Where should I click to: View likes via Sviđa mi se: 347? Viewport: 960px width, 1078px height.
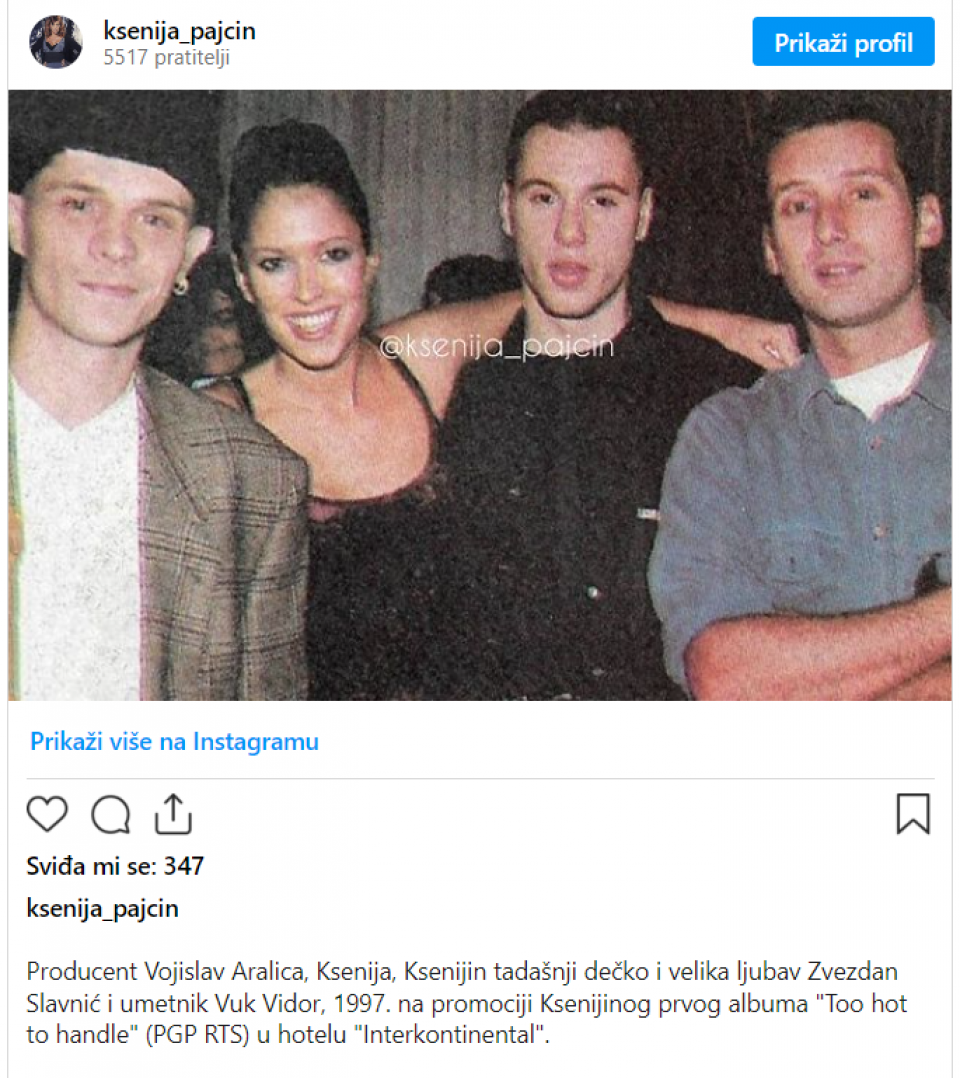click(115, 866)
